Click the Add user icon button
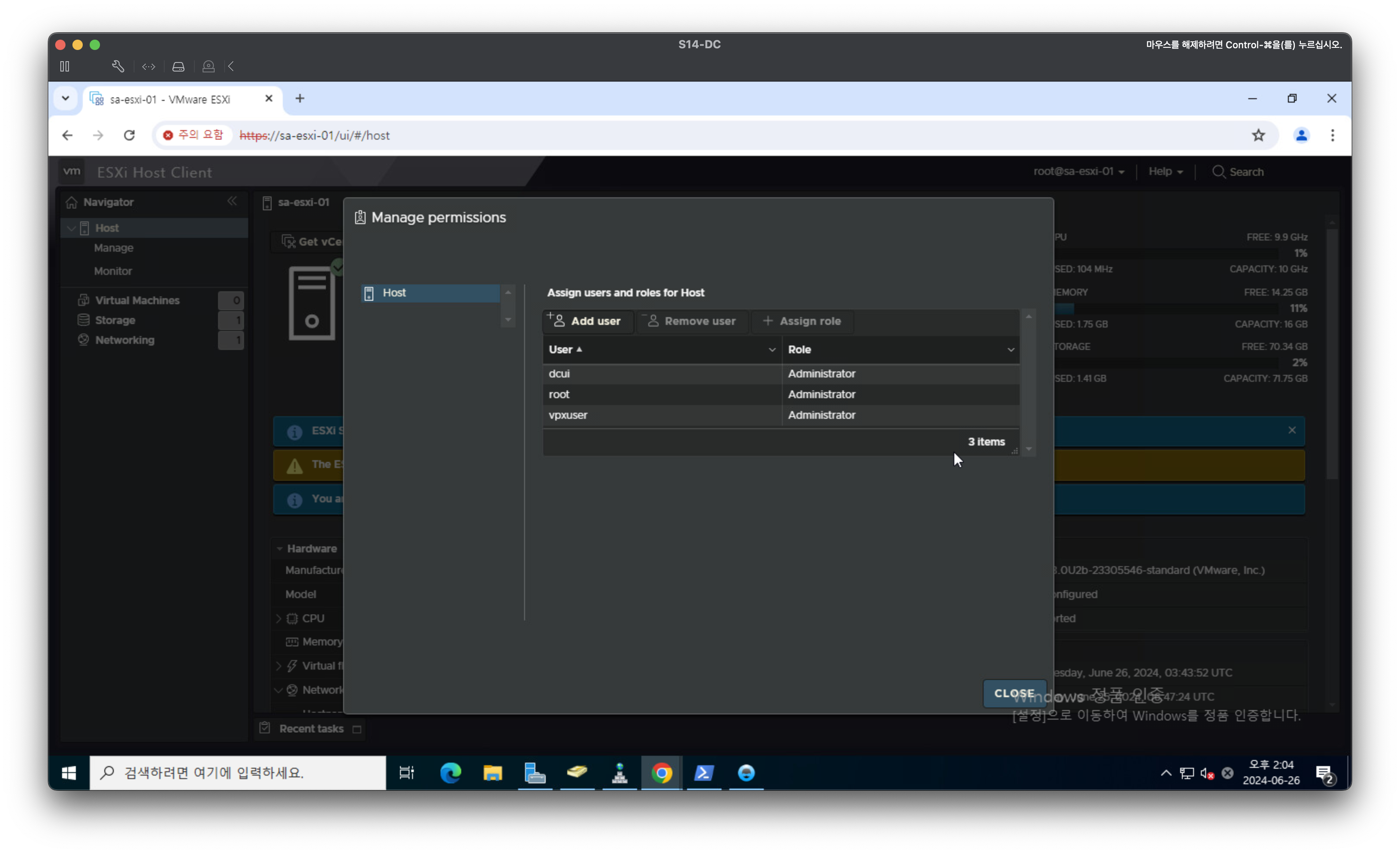 click(x=587, y=321)
